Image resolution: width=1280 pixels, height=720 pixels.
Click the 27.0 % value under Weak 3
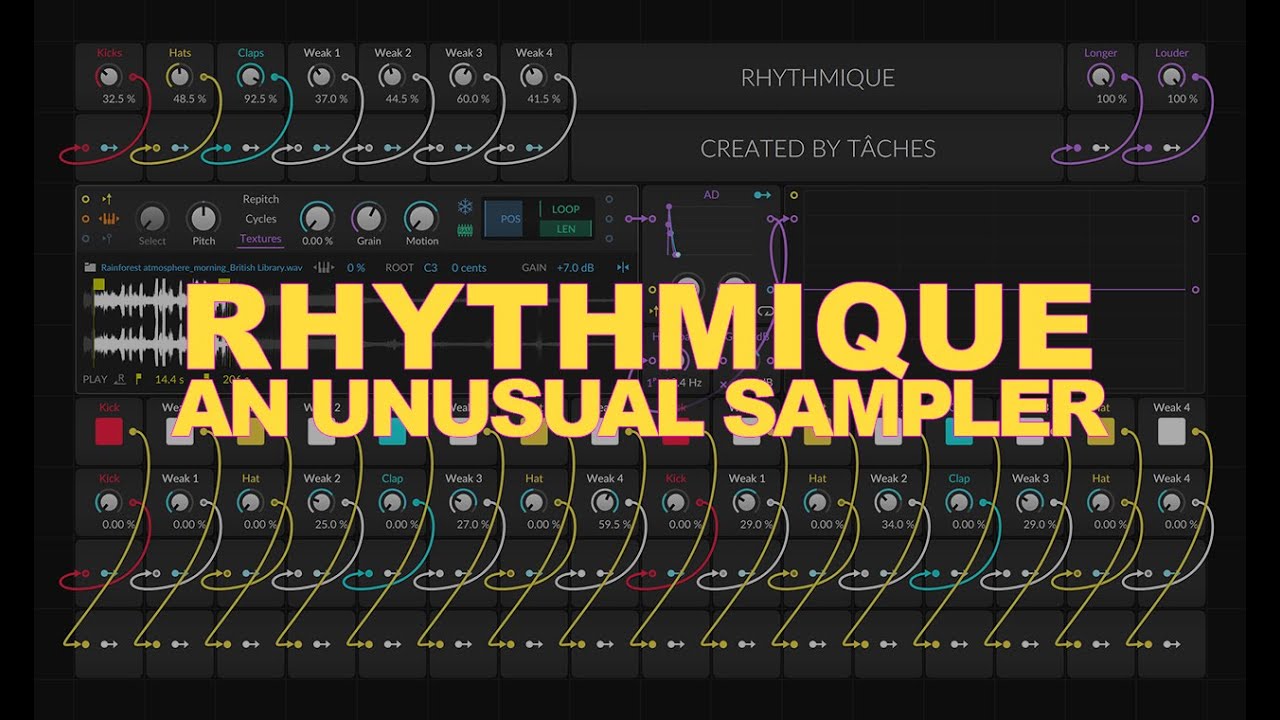pyautogui.click(x=473, y=524)
